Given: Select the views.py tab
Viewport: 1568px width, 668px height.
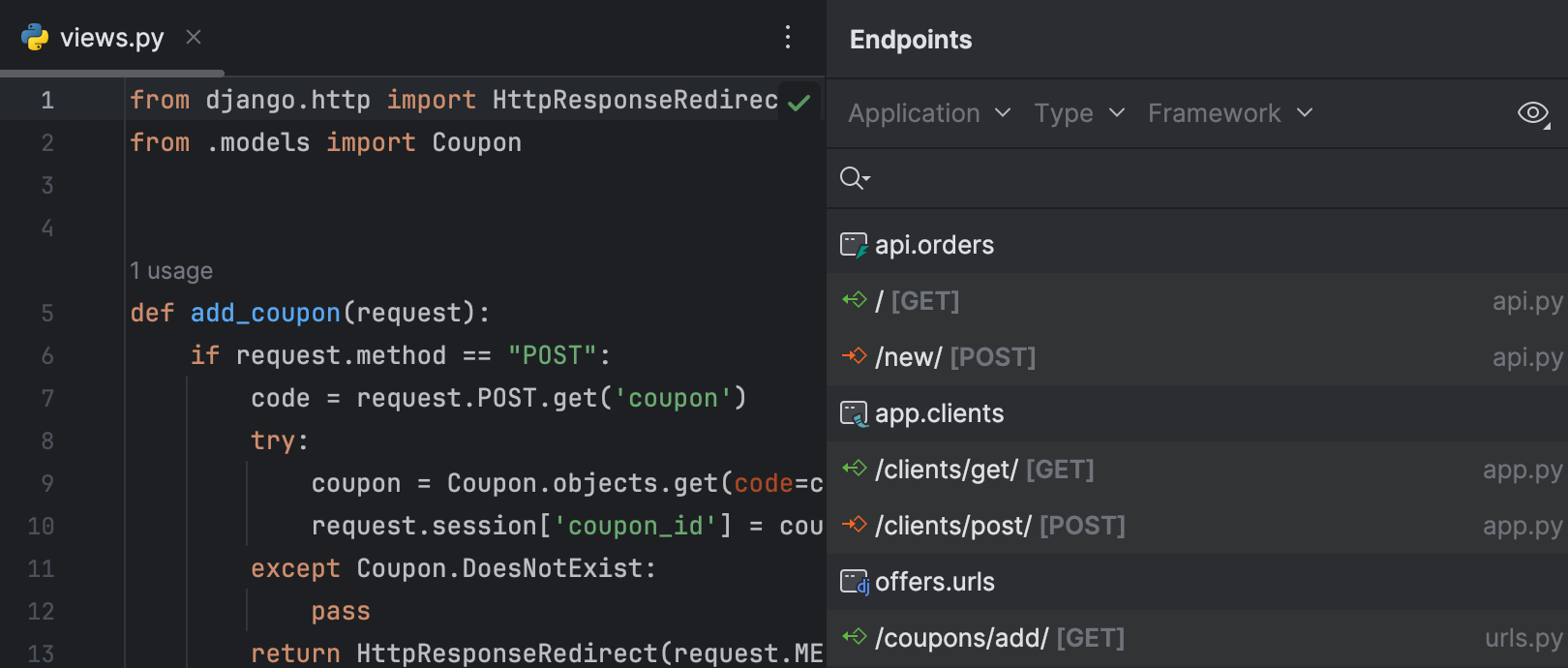Looking at the screenshot, I should click(x=111, y=38).
